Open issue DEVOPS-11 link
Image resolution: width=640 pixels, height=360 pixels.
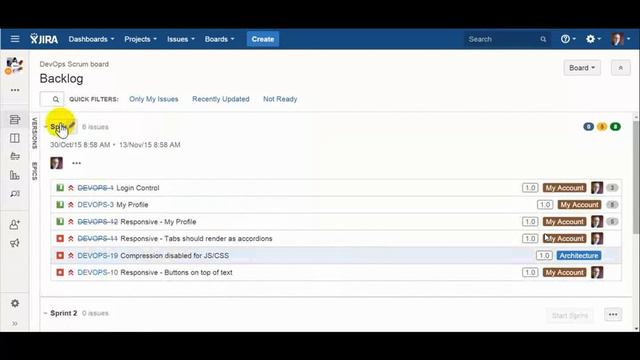pyautogui.click(x=98, y=238)
